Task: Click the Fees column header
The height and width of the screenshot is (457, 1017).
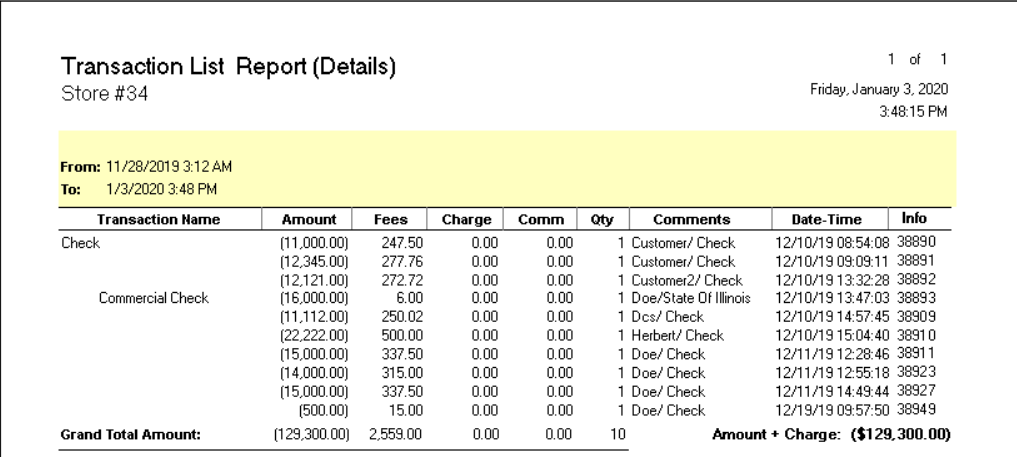Action: coord(390,220)
